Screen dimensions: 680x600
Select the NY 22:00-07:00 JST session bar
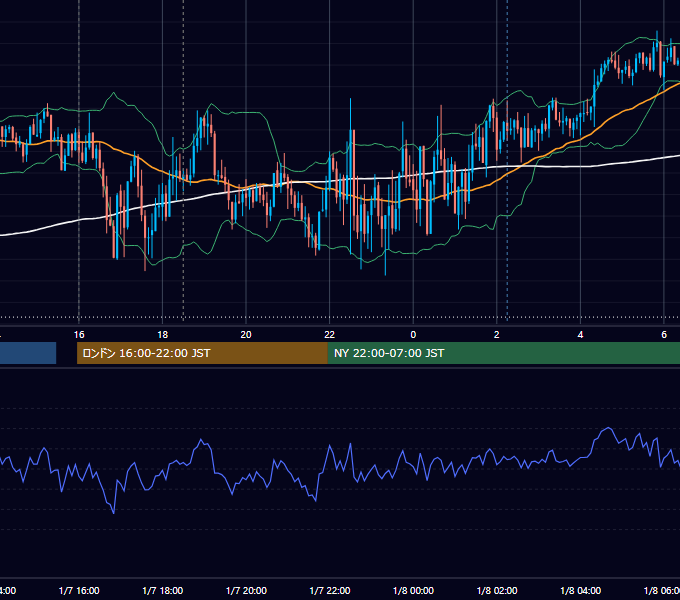click(503, 353)
